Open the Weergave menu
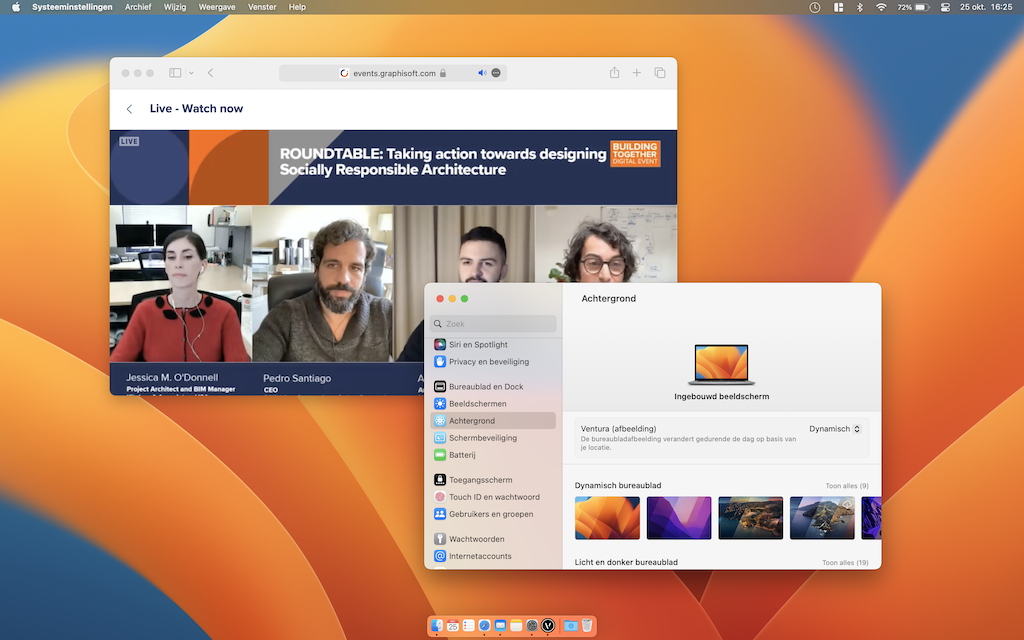This screenshot has width=1024, height=640. (217, 7)
